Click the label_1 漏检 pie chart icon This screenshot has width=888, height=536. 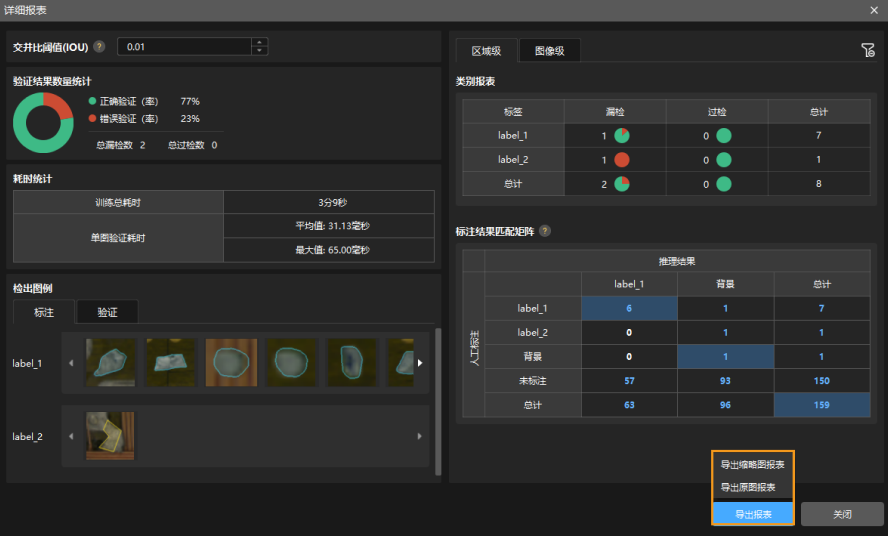622,135
